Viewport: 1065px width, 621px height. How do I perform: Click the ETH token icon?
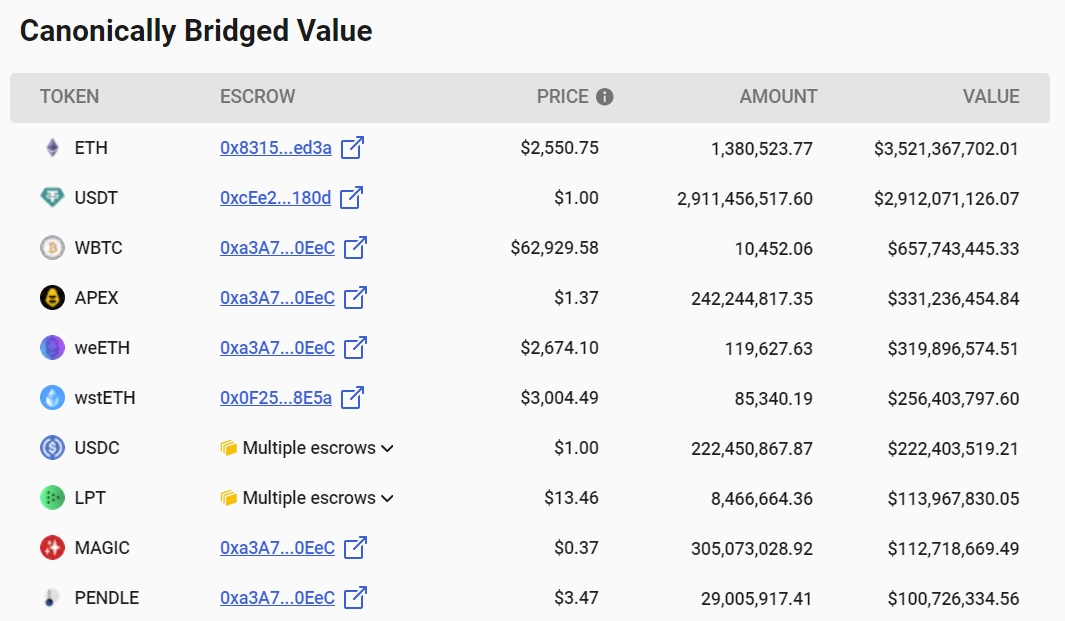coord(52,147)
